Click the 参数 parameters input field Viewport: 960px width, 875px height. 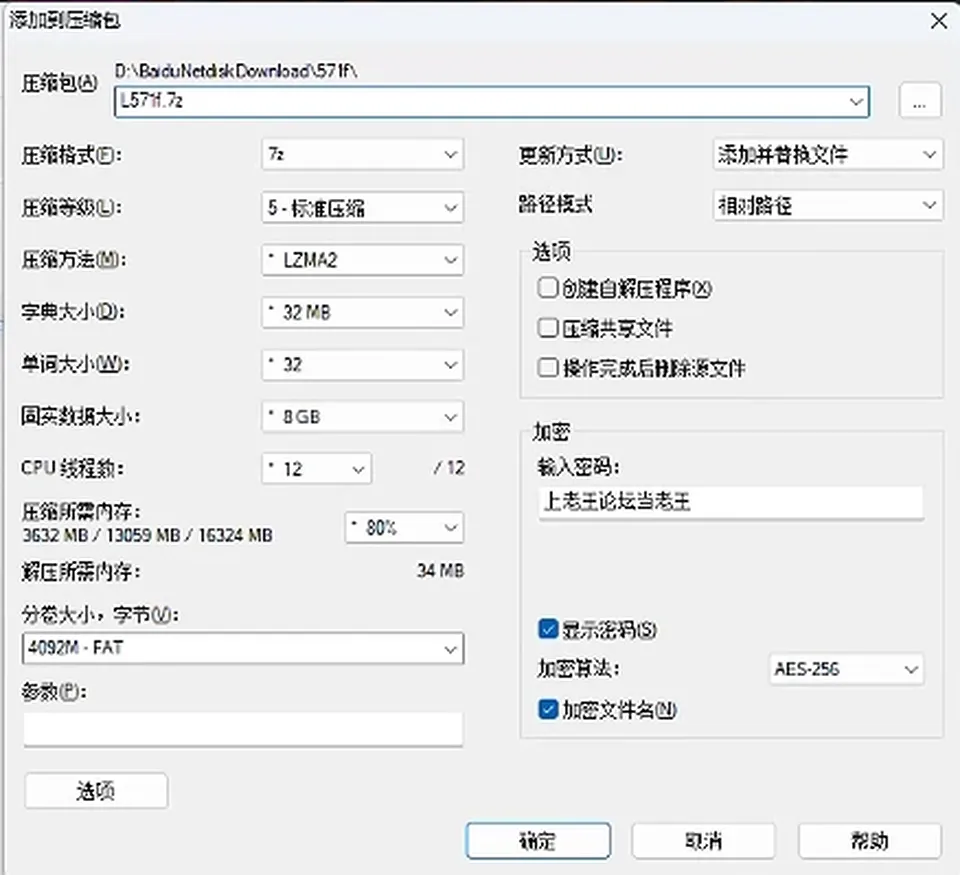click(243, 728)
